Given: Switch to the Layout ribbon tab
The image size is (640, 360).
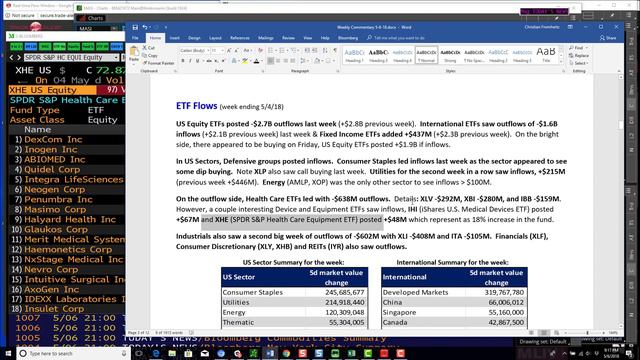Looking at the screenshot, I should pos(215,38).
